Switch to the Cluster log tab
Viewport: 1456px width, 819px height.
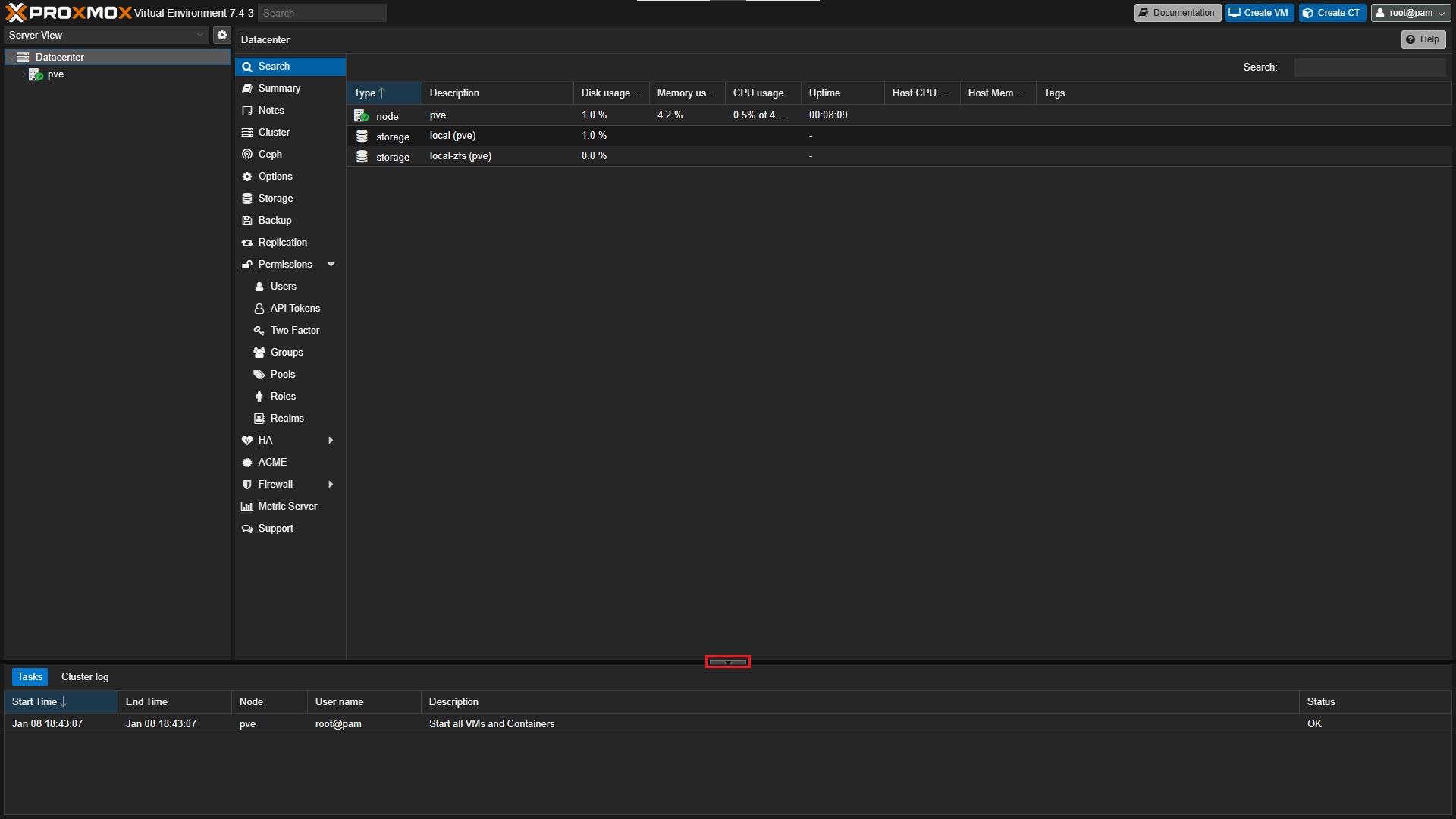coord(85,676)
